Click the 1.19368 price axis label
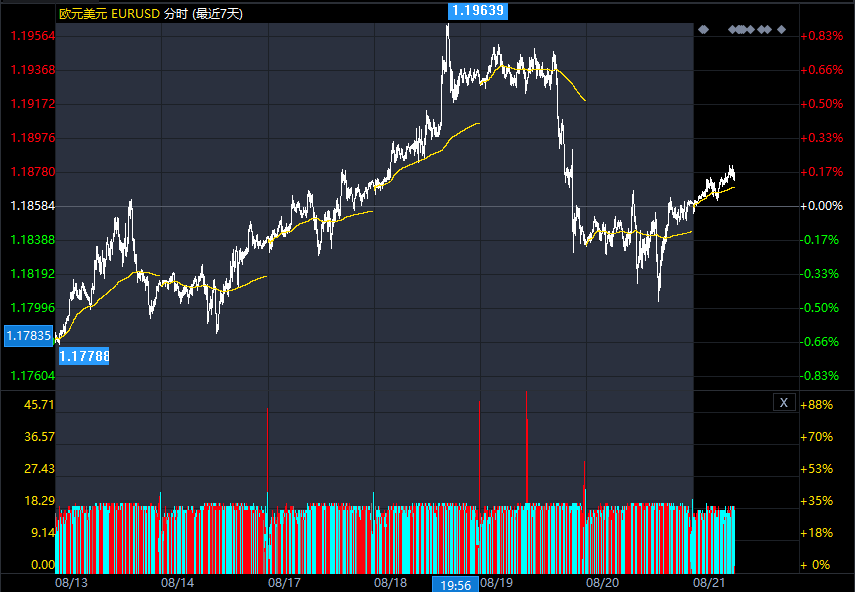Viewport: 855px width, 592px height. point(33,70)
